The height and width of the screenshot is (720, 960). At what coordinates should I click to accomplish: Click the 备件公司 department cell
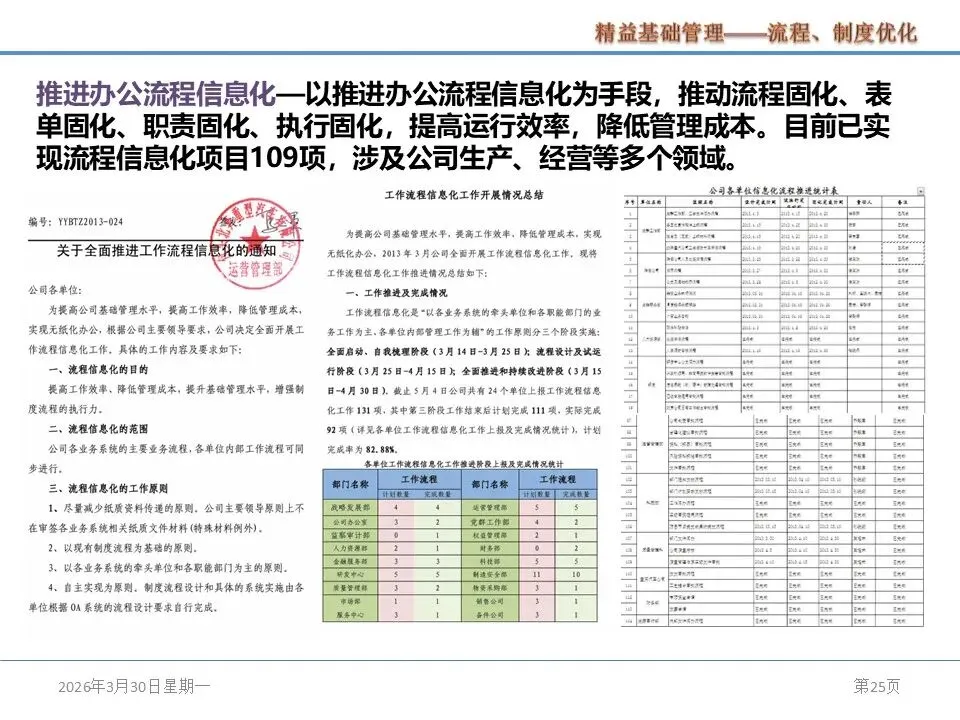pyautogui.click(x=490, y=615)
